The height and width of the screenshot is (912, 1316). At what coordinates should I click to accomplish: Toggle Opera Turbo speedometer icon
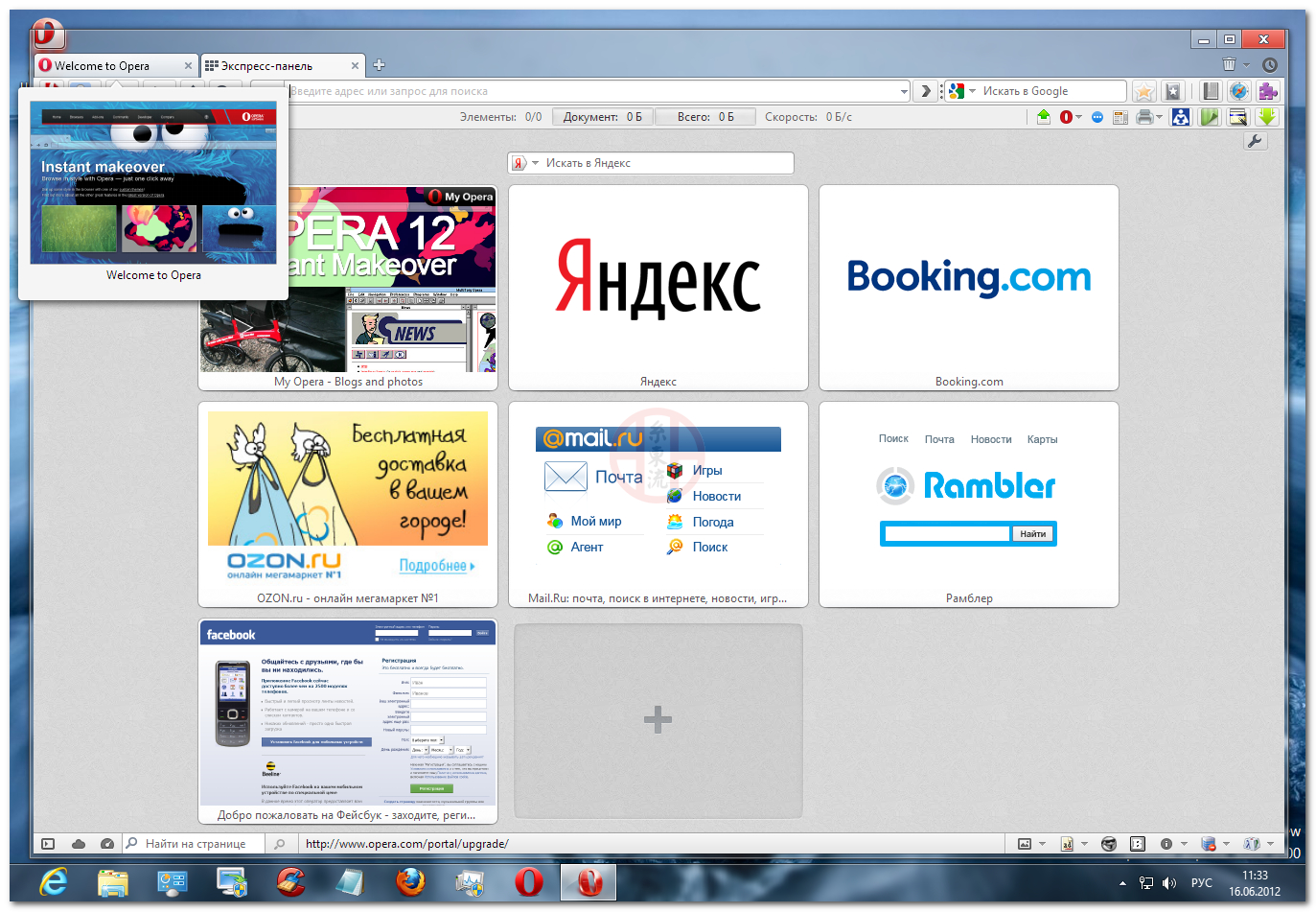(107, 844)
